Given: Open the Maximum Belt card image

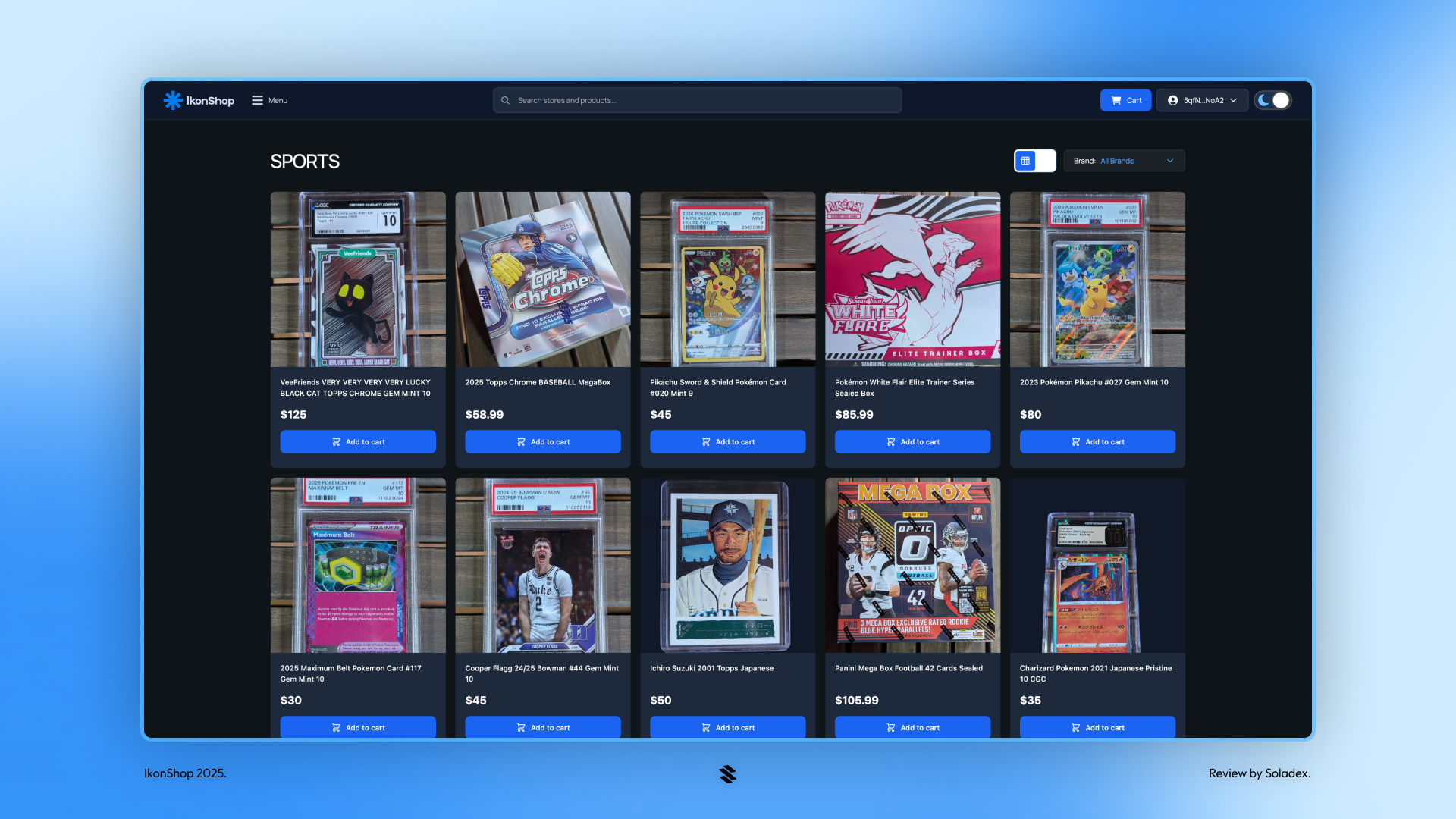Looking at the screenshot, I should click(x=358, y=565).
